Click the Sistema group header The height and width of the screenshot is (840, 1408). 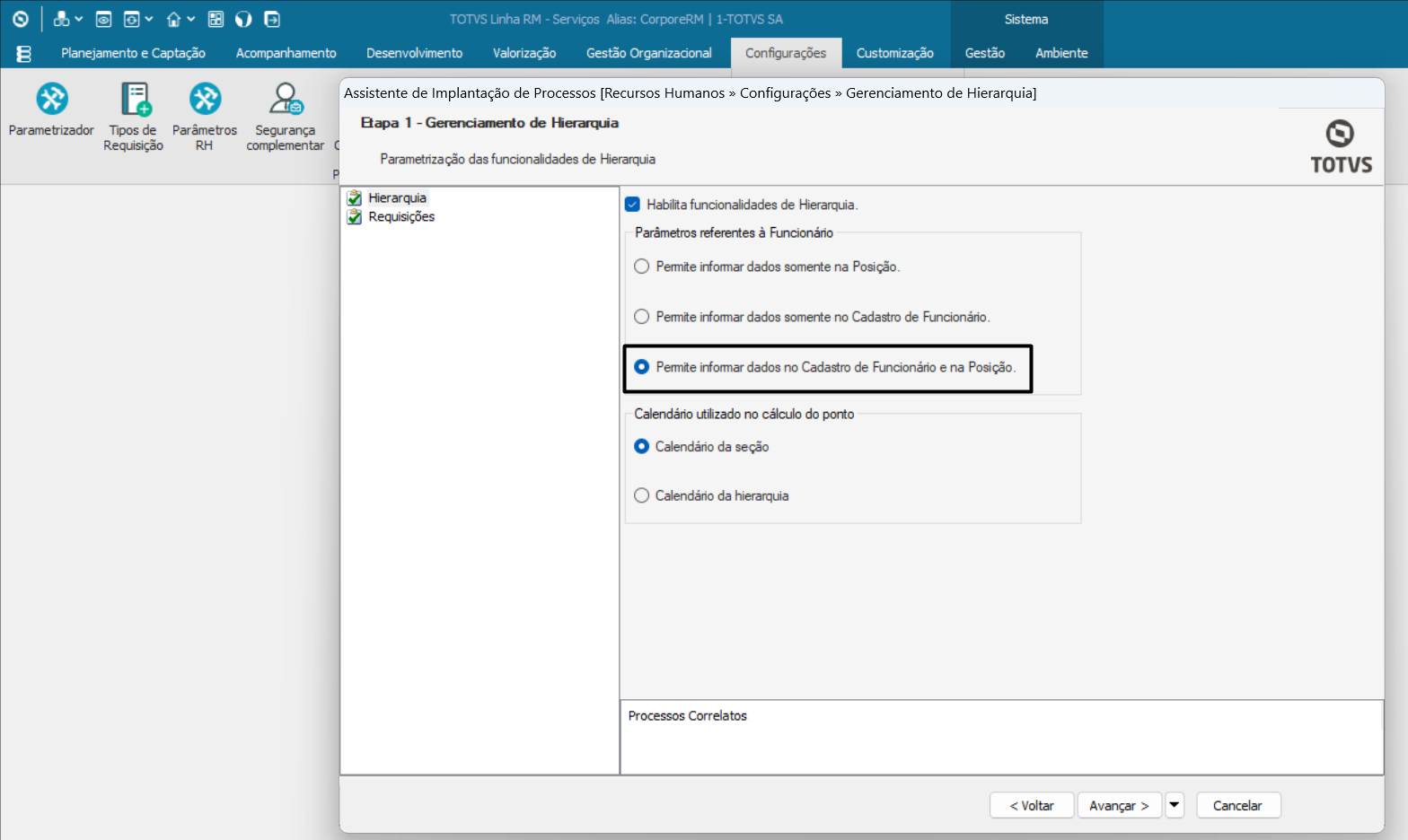[x=1026, y=19]
